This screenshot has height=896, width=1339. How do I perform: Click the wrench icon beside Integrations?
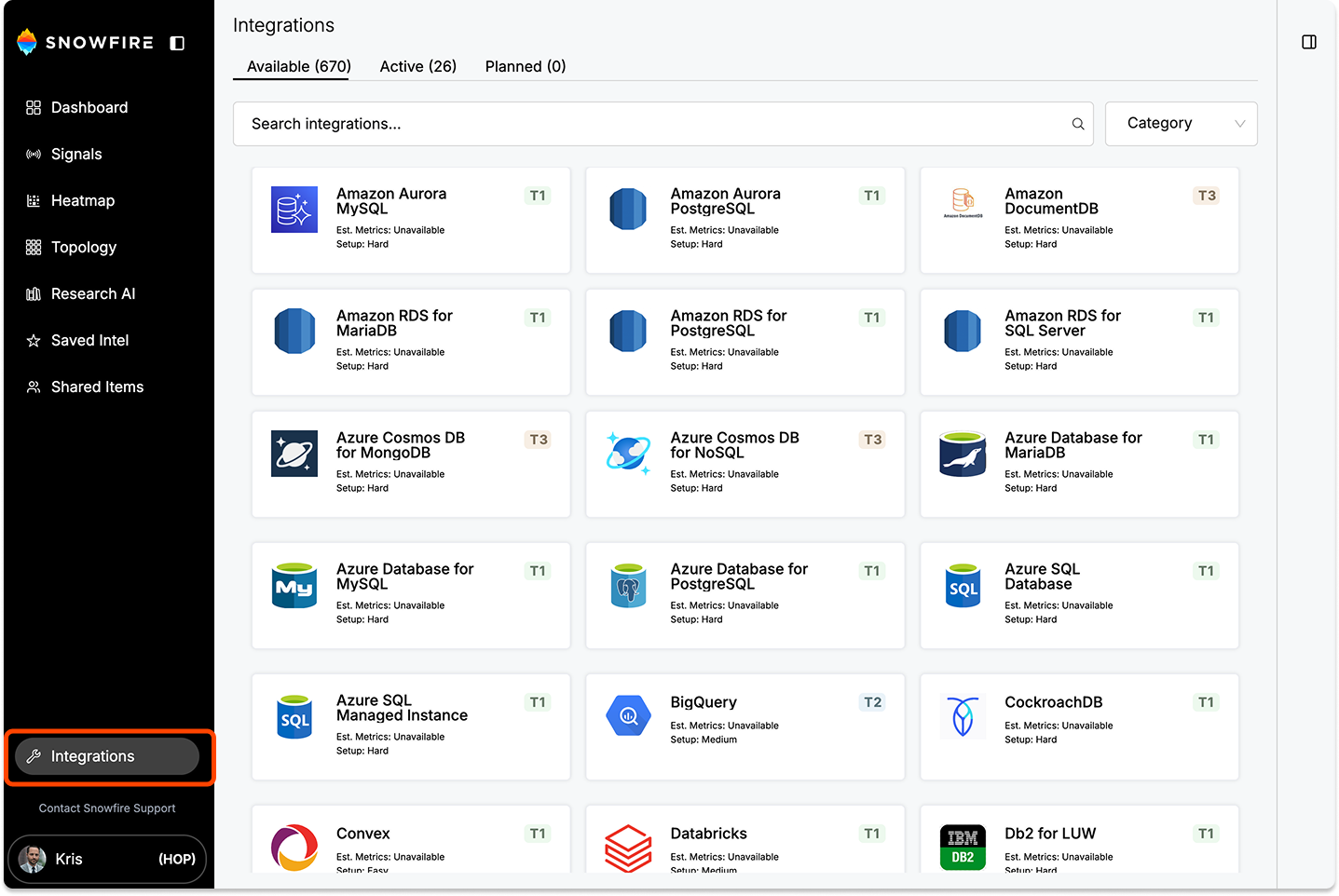point(34,756)
